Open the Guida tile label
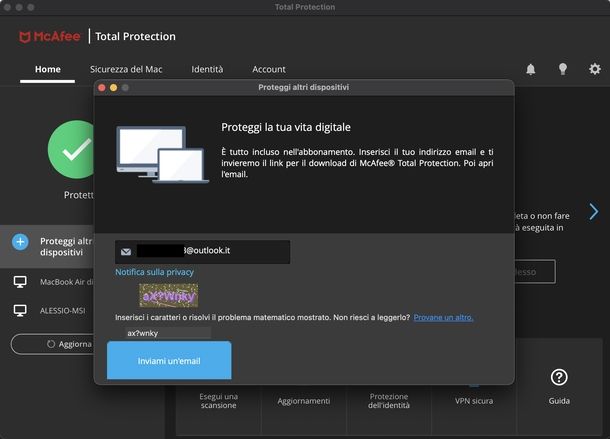Viewport: 610px width, 439px height. pos(559,401)
